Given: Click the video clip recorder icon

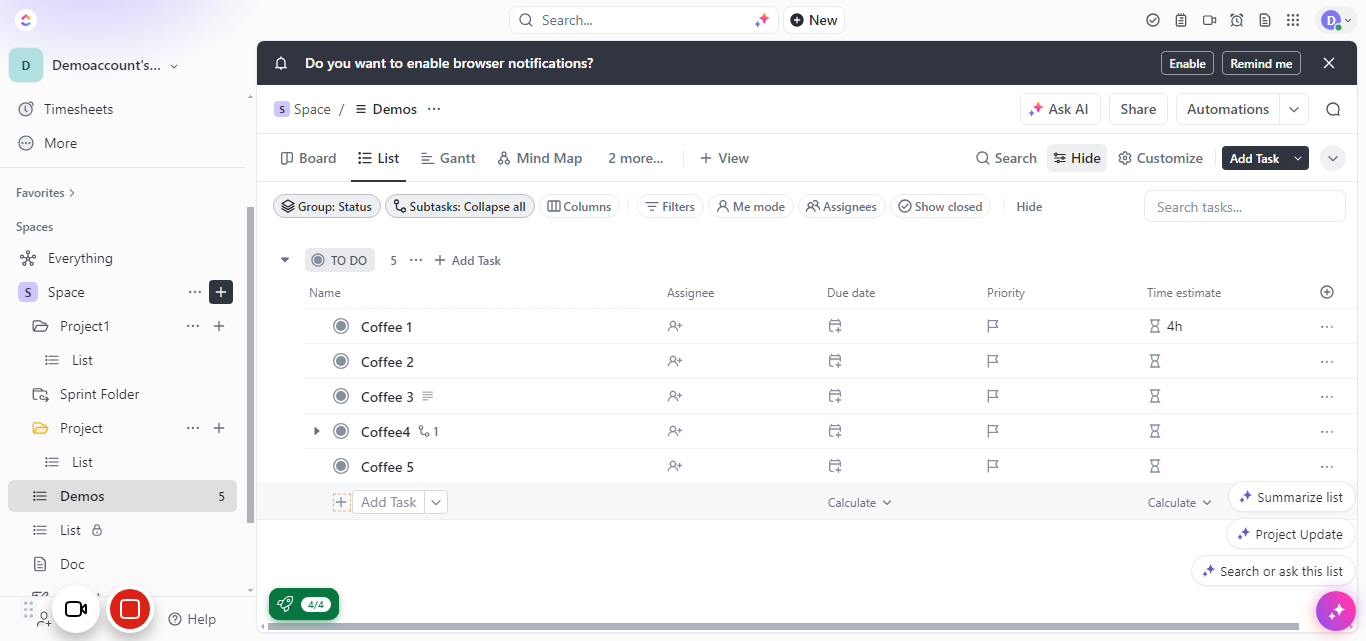Looking at the screenshot, I should (1209, 20).
